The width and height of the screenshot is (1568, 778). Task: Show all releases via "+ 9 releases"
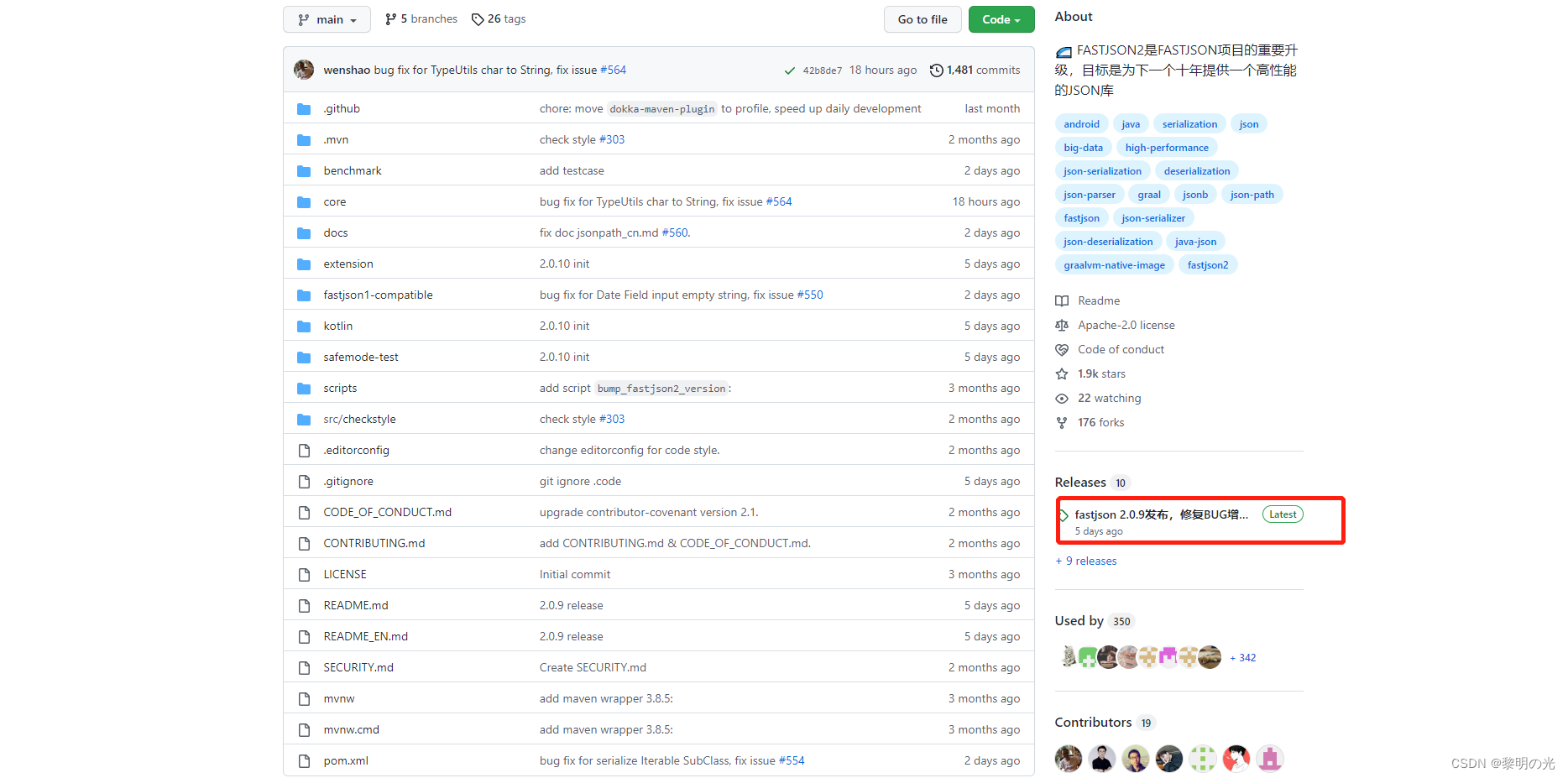point(1085,561)
